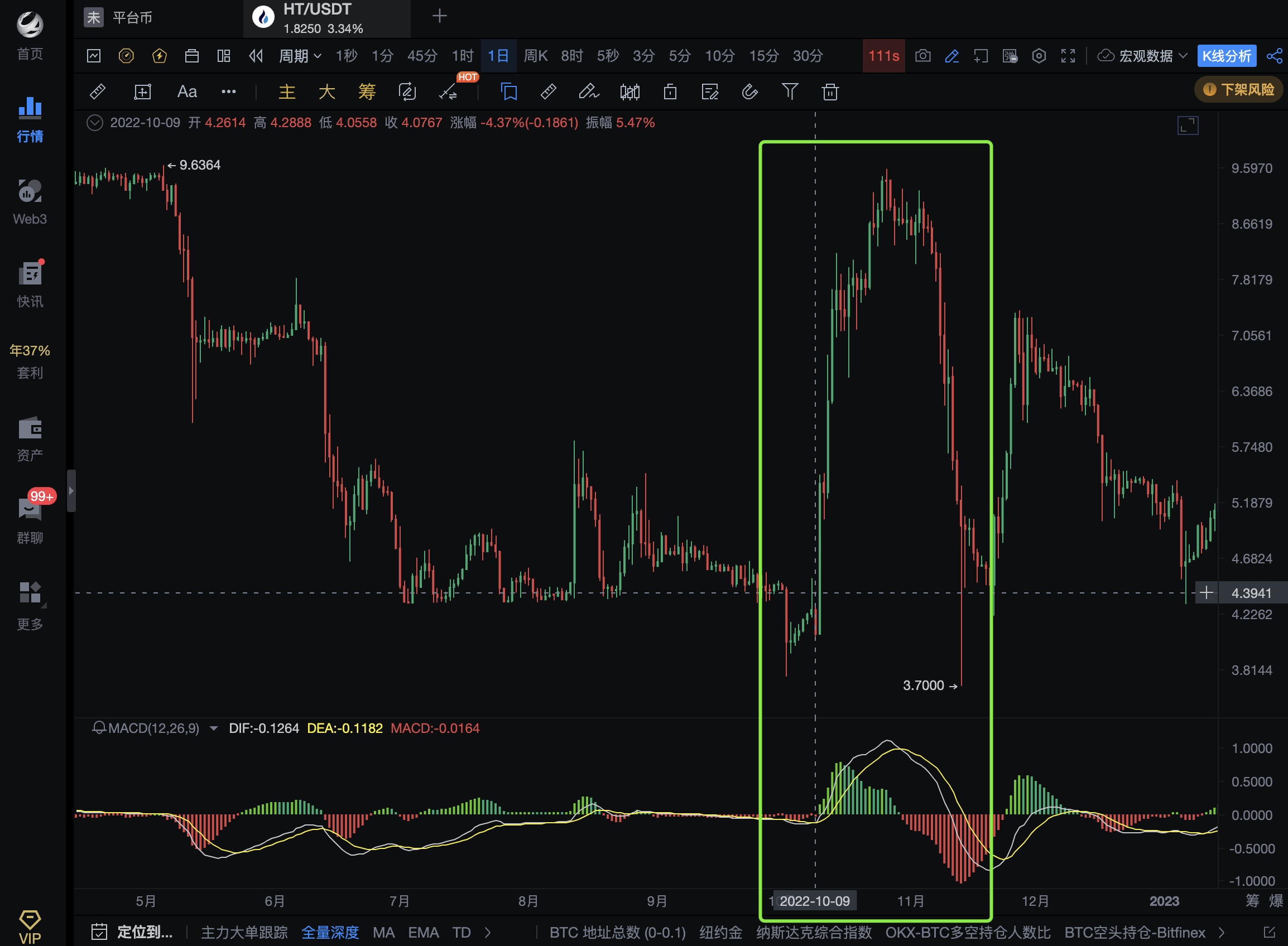Click the 全量深度 link

[x=329, y=932]
